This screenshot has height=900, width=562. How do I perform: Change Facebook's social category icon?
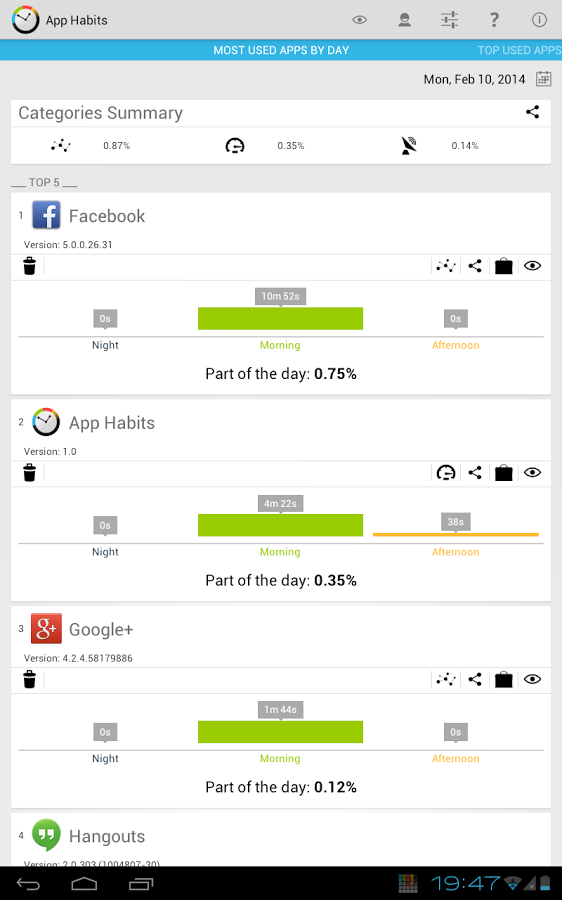(446, 266)
